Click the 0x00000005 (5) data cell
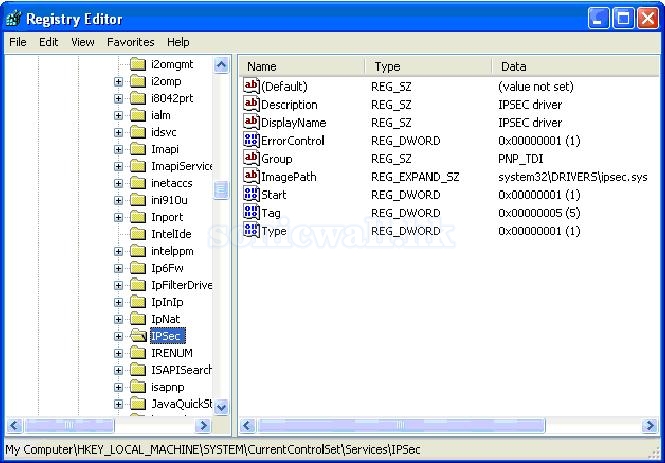Screen dimensions: 665x463 point(539,213)
